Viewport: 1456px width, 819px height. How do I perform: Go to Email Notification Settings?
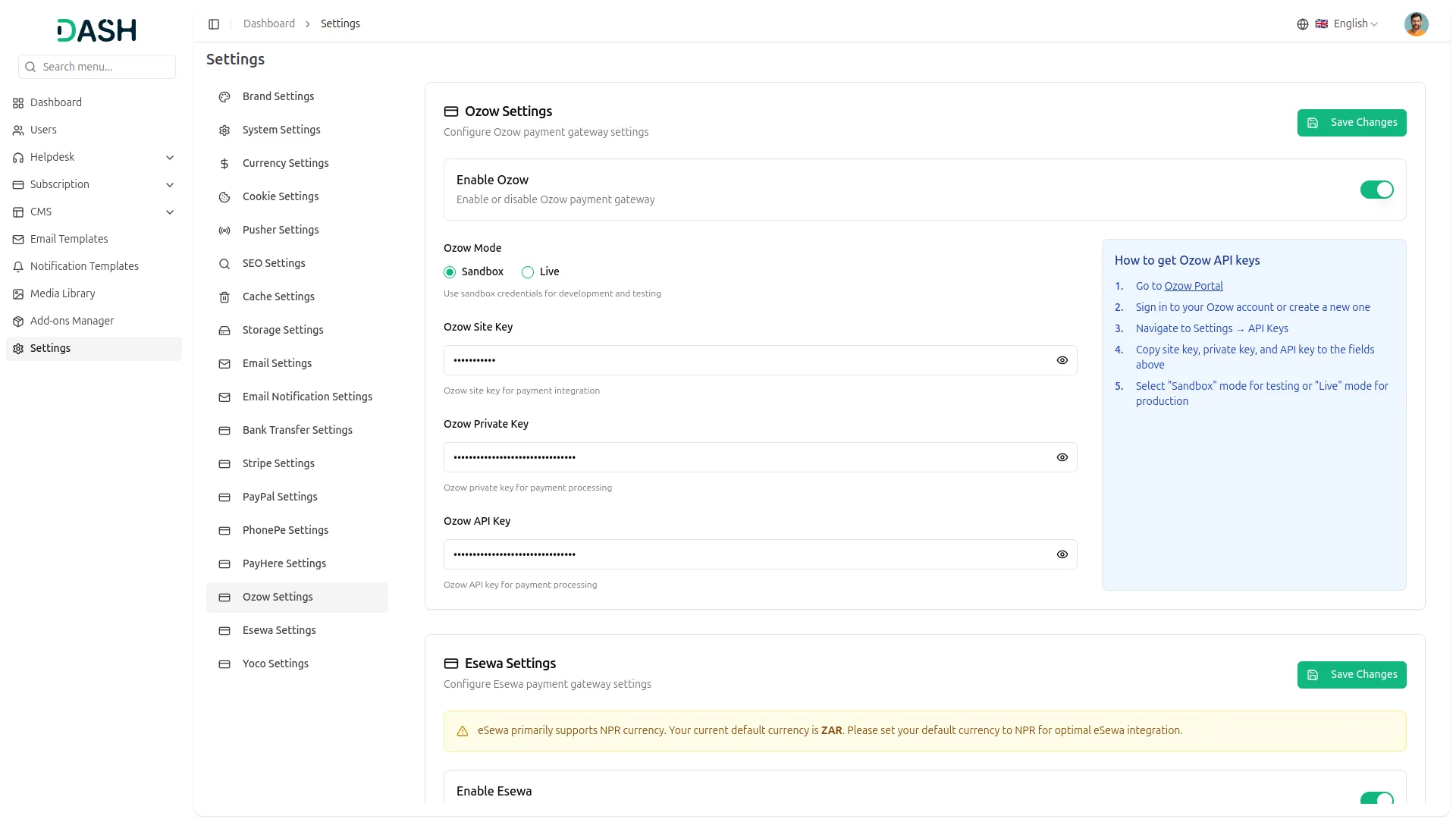297,397
